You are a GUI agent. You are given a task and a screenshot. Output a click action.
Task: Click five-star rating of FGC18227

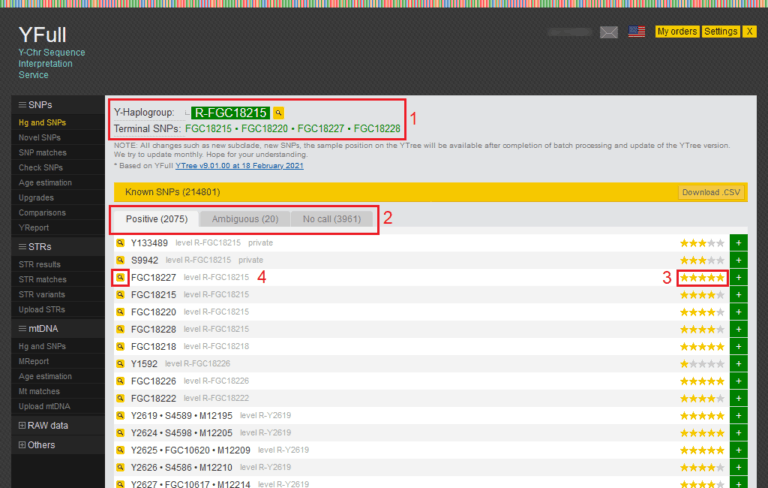click(701, 277)
